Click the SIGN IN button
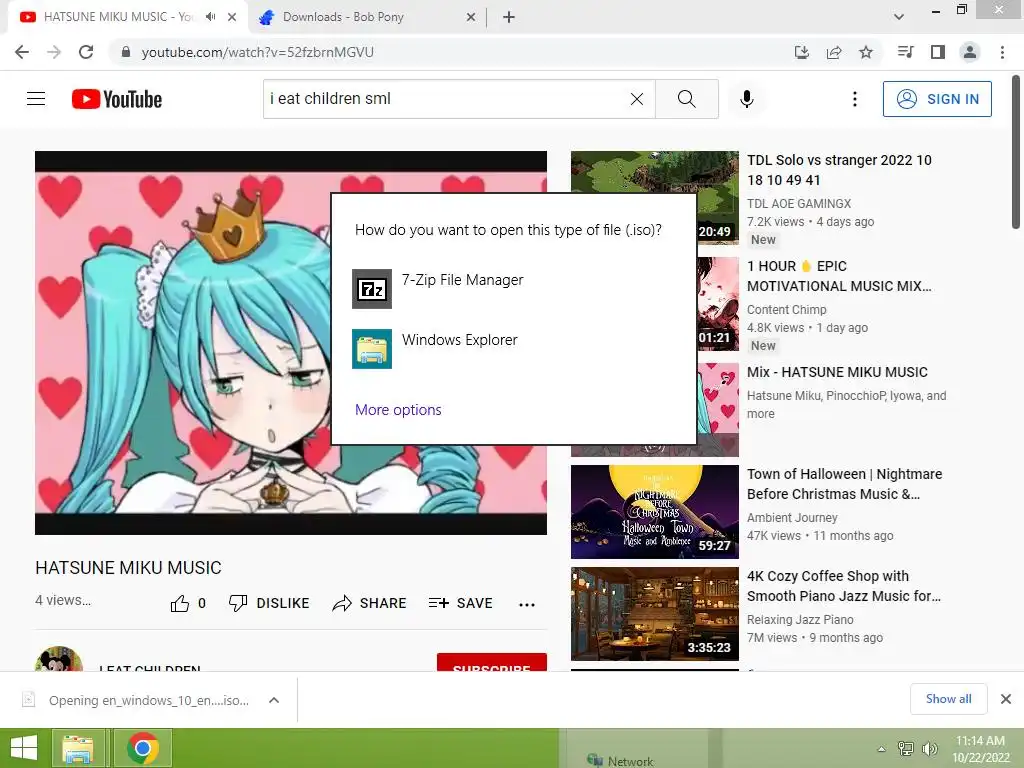 click(937, 99)
